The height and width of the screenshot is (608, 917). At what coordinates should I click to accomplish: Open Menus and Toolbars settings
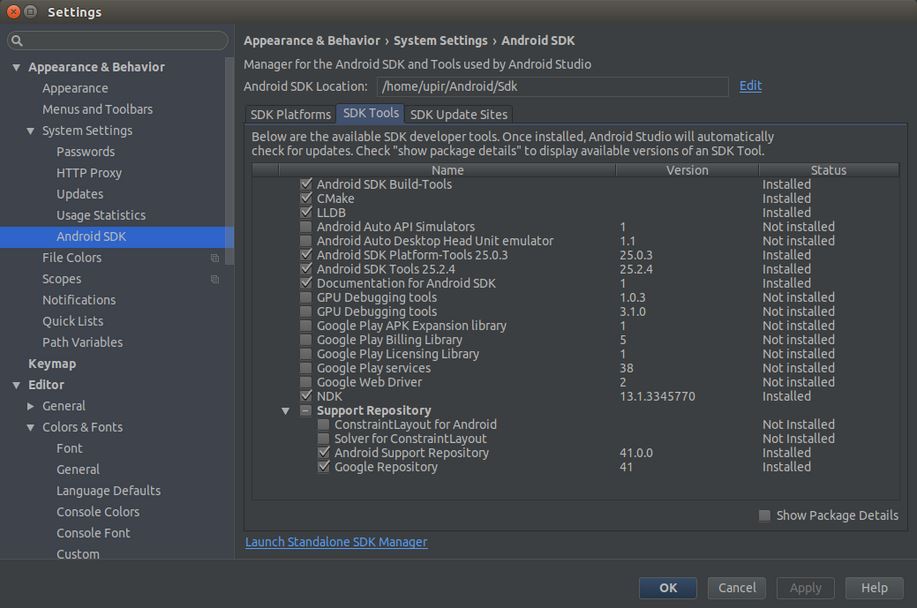[x=97, y=109]
